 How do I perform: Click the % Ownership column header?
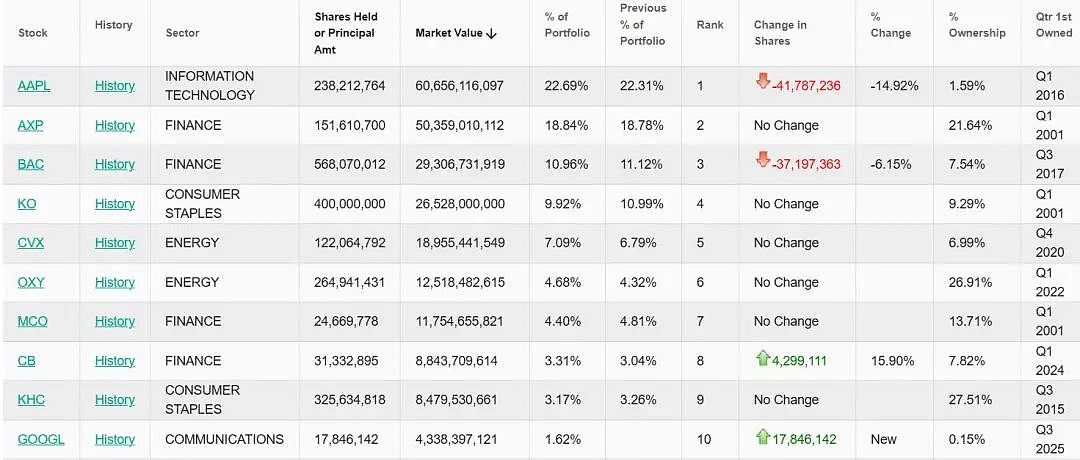tap(977, 25)
